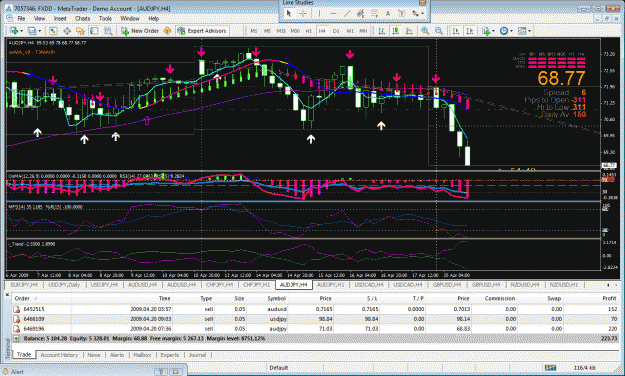Switch chart to Candlesticks mode

click(395, 31)
